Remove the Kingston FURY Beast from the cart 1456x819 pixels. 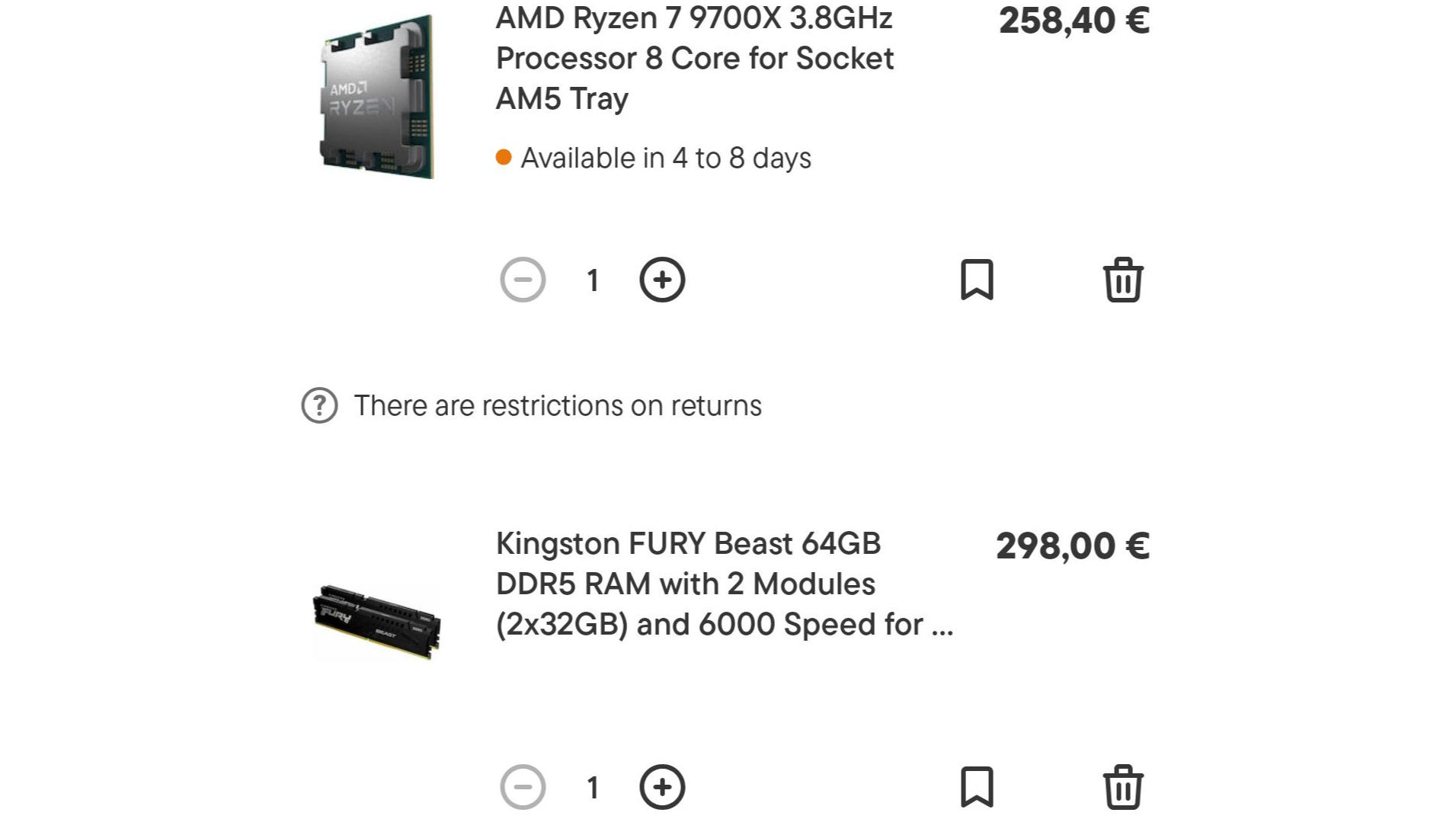1123,787
